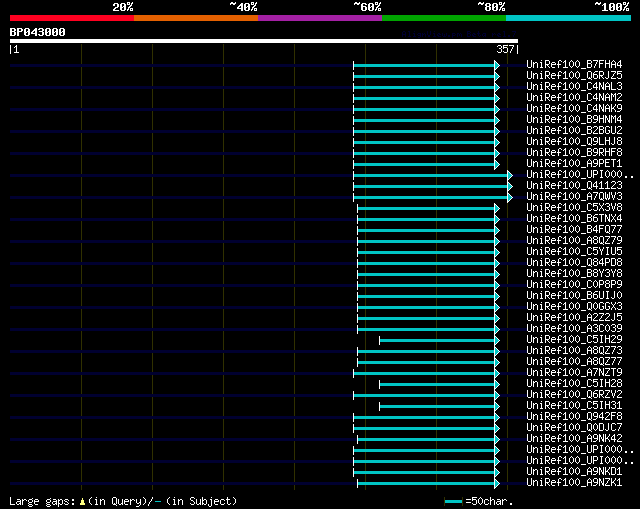640x509 pixels.
Task: Click the alignment bar for A7QWV3
Action: tap(431, 198)
